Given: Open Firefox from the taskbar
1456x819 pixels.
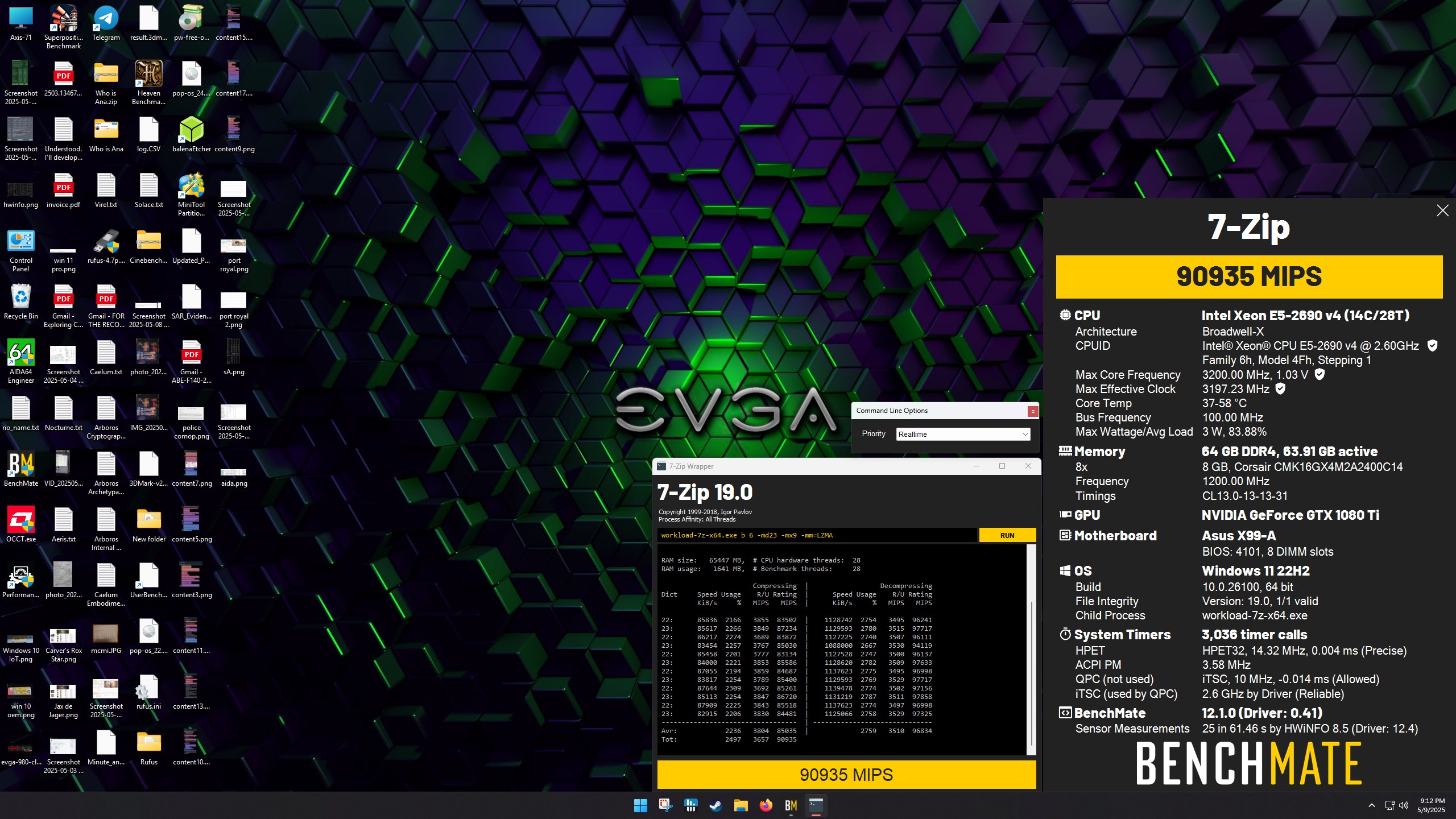Looking at the screenshot, I should pyautogui.click(x=766, y=805).
